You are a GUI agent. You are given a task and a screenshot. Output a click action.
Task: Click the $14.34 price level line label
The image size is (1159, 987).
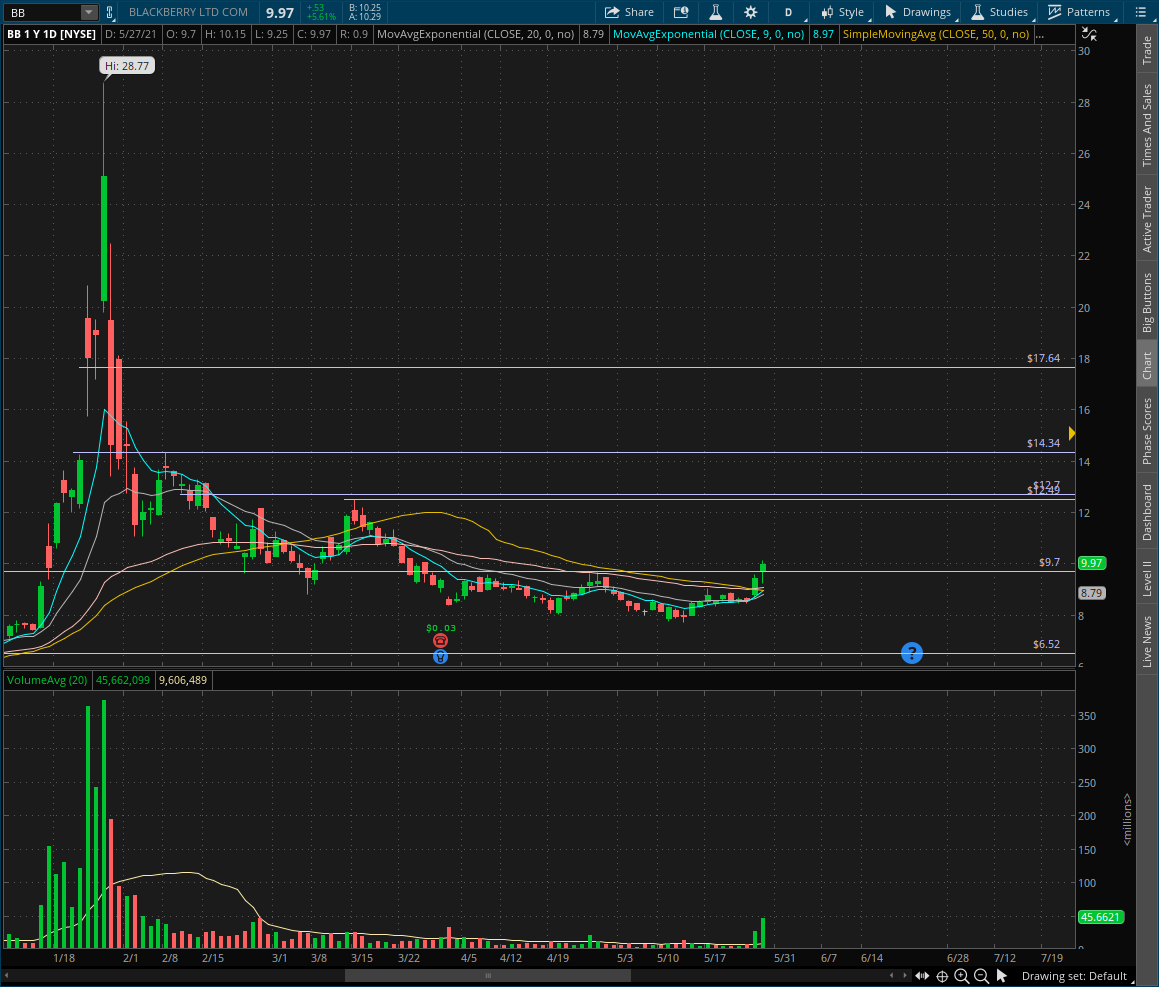[1043, 444]
